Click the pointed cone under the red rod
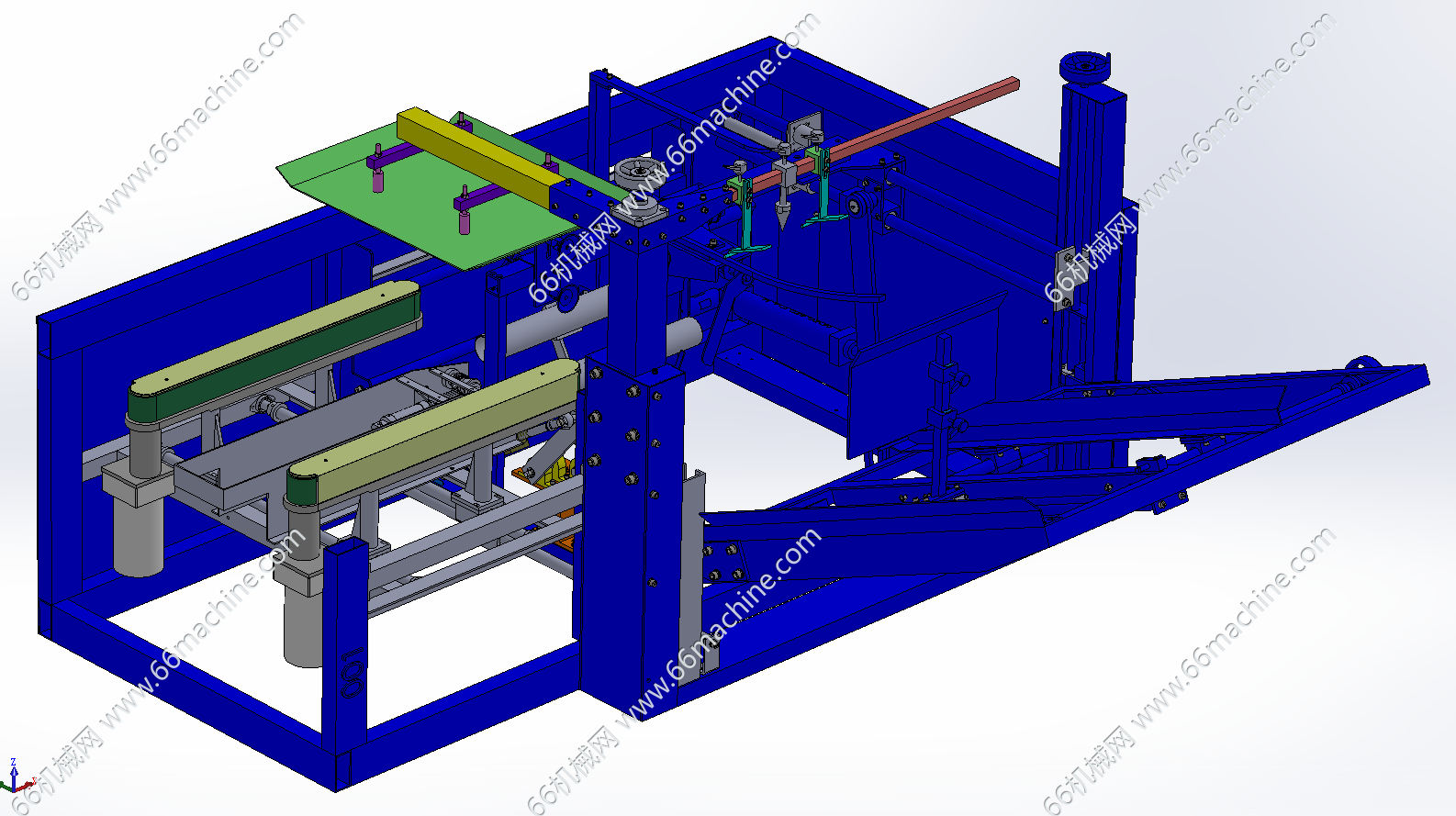This screenshot has width=1456, height=816. [x=783, y=213]
